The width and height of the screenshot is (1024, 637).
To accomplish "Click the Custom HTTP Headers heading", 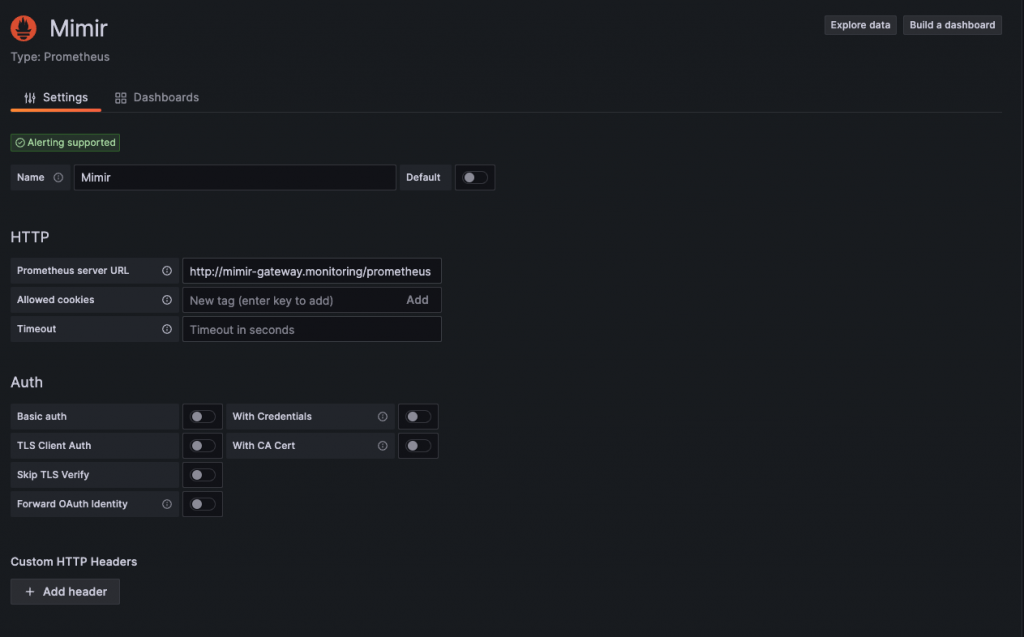I will 74,562.
